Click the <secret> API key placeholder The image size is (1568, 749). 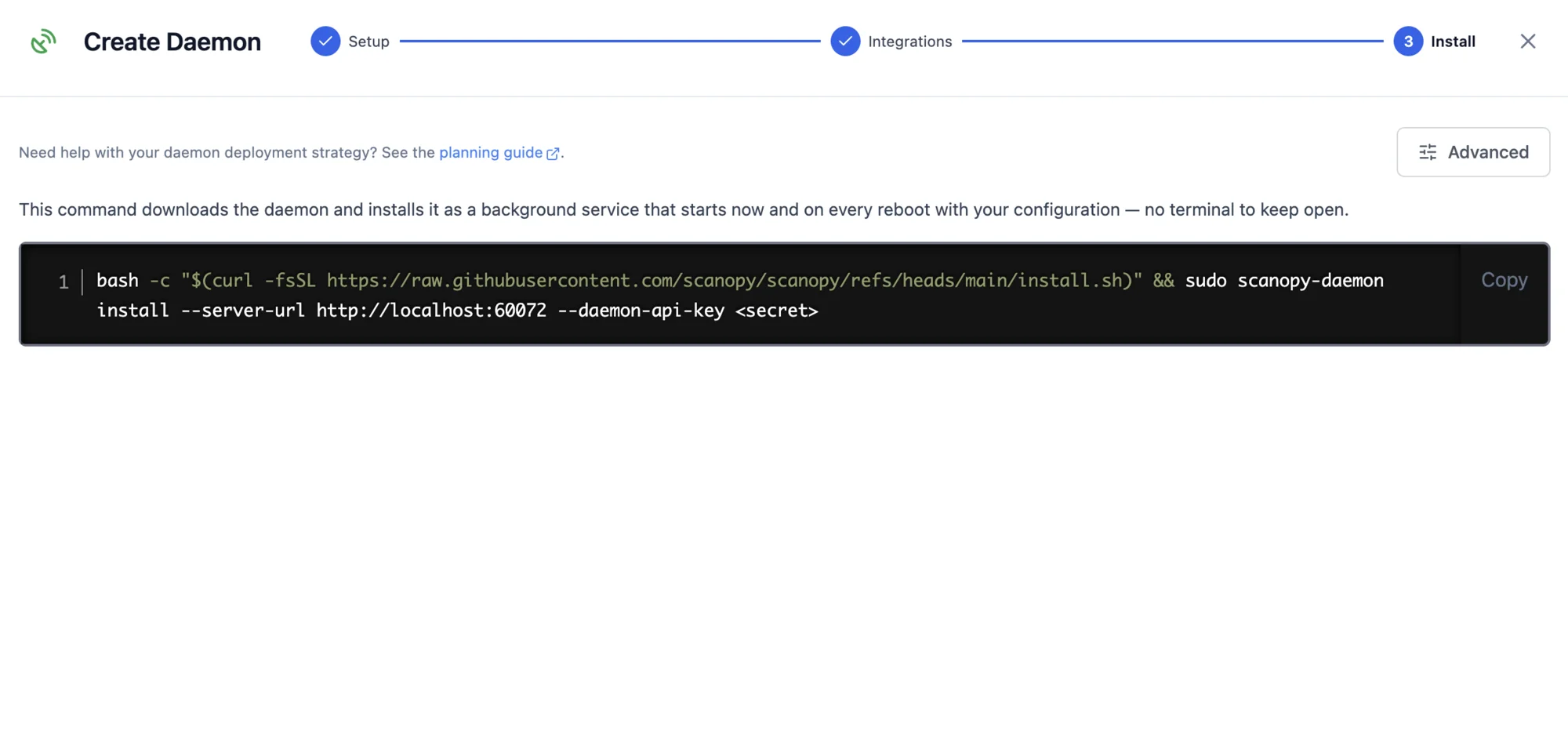click(777, 311)
